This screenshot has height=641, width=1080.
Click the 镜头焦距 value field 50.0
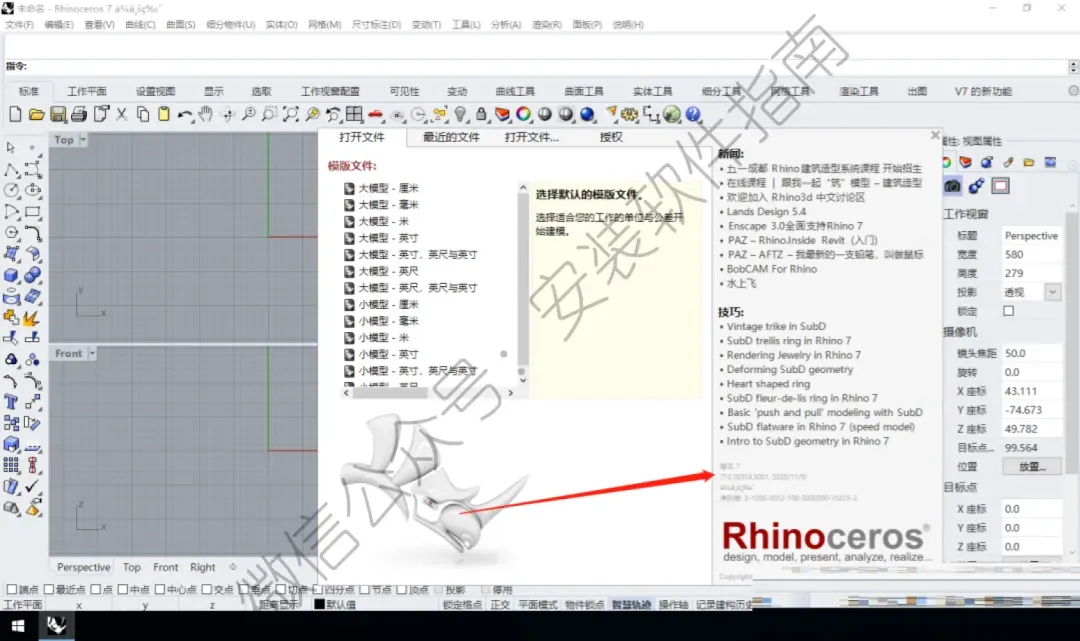coord(1031,353)
